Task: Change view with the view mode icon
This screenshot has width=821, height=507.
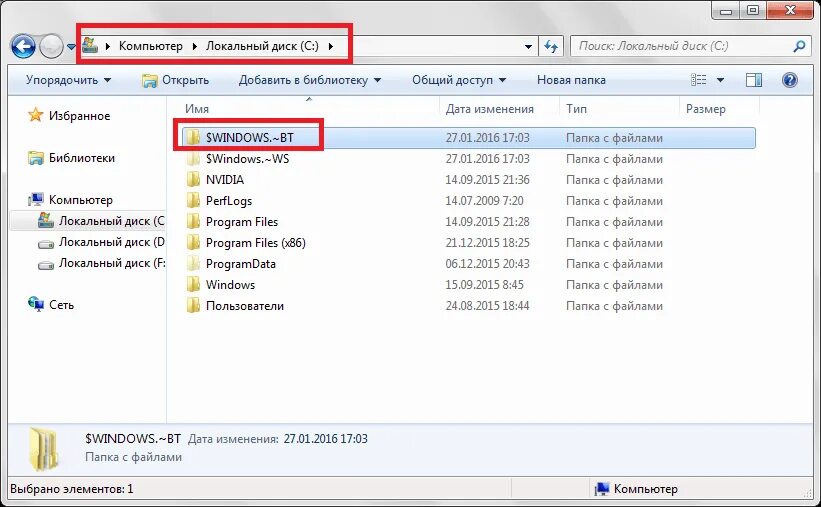Action: point(698,80)
